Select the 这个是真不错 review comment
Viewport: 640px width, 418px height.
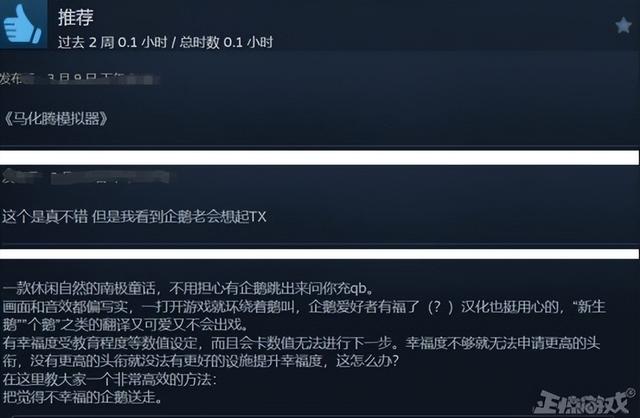(134, 216)
